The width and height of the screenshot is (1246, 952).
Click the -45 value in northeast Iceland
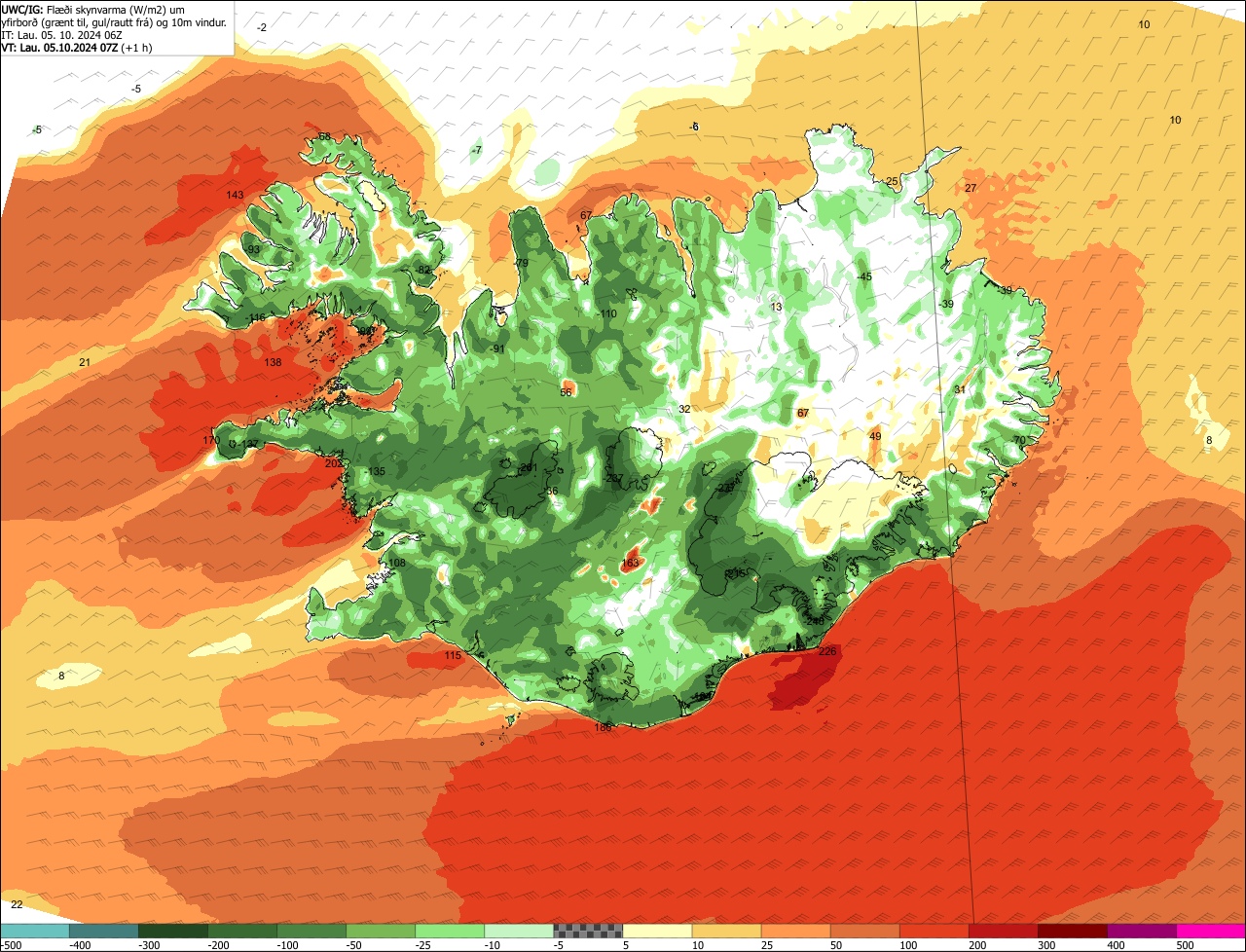[x=863, y=276]
